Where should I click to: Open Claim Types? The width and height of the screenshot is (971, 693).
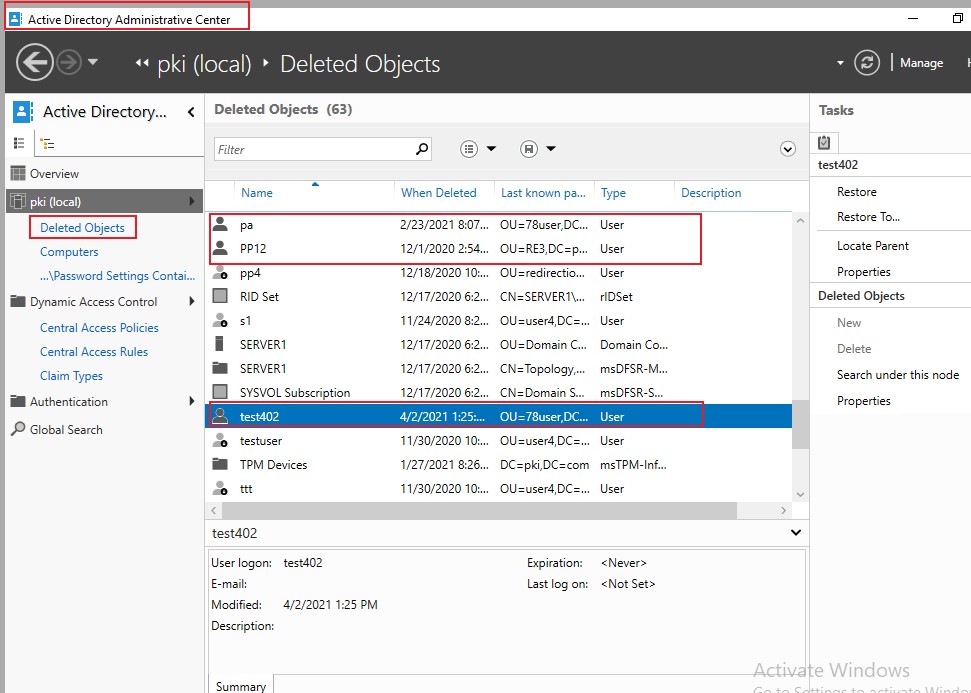[71, 376]
